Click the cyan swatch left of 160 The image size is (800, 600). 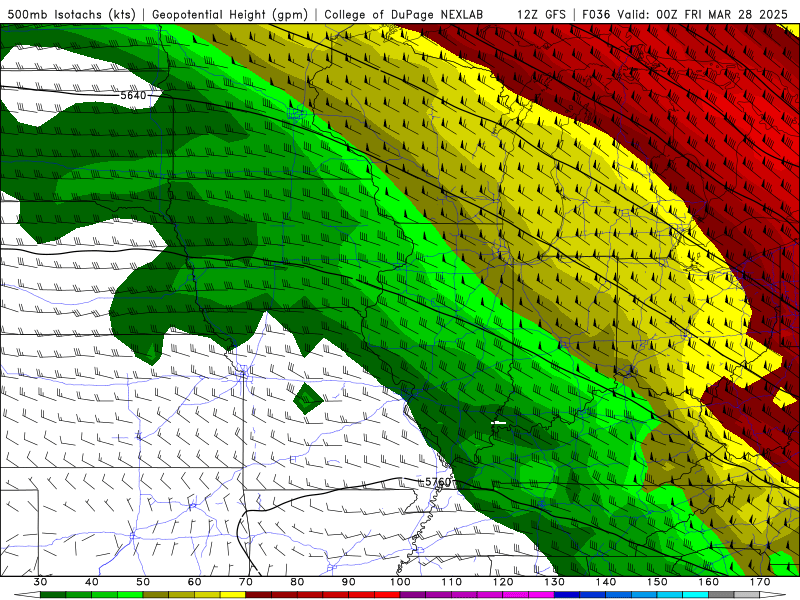click(x=696, y=595)
